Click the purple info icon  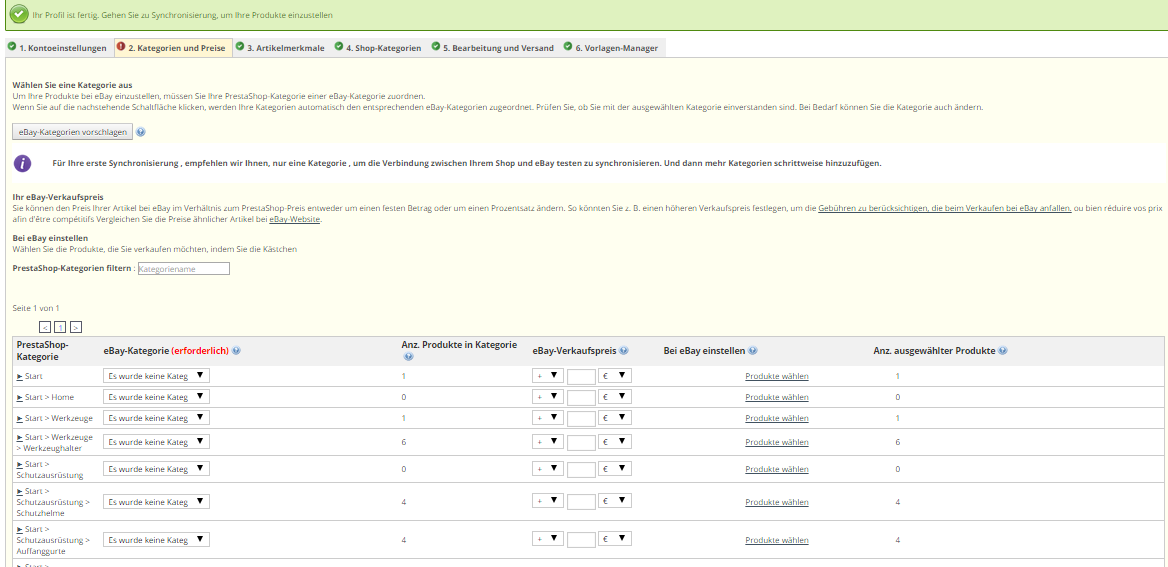pyautogui.click(x=23, y=163)
